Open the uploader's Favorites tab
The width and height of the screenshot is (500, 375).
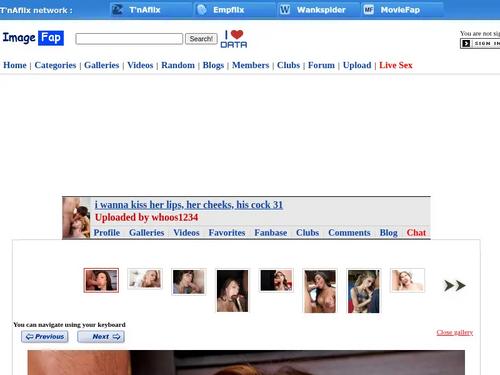(x=227, y=232)
